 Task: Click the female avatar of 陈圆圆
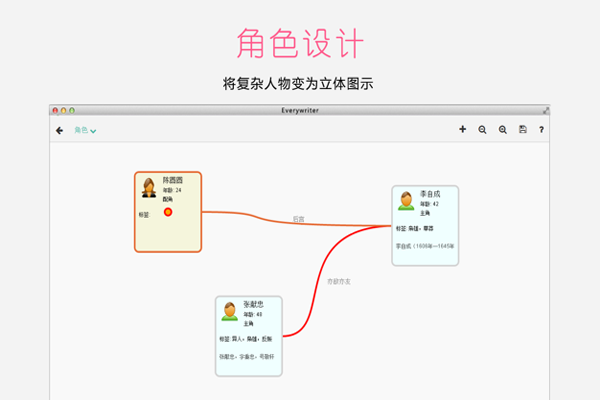(149, 188)
